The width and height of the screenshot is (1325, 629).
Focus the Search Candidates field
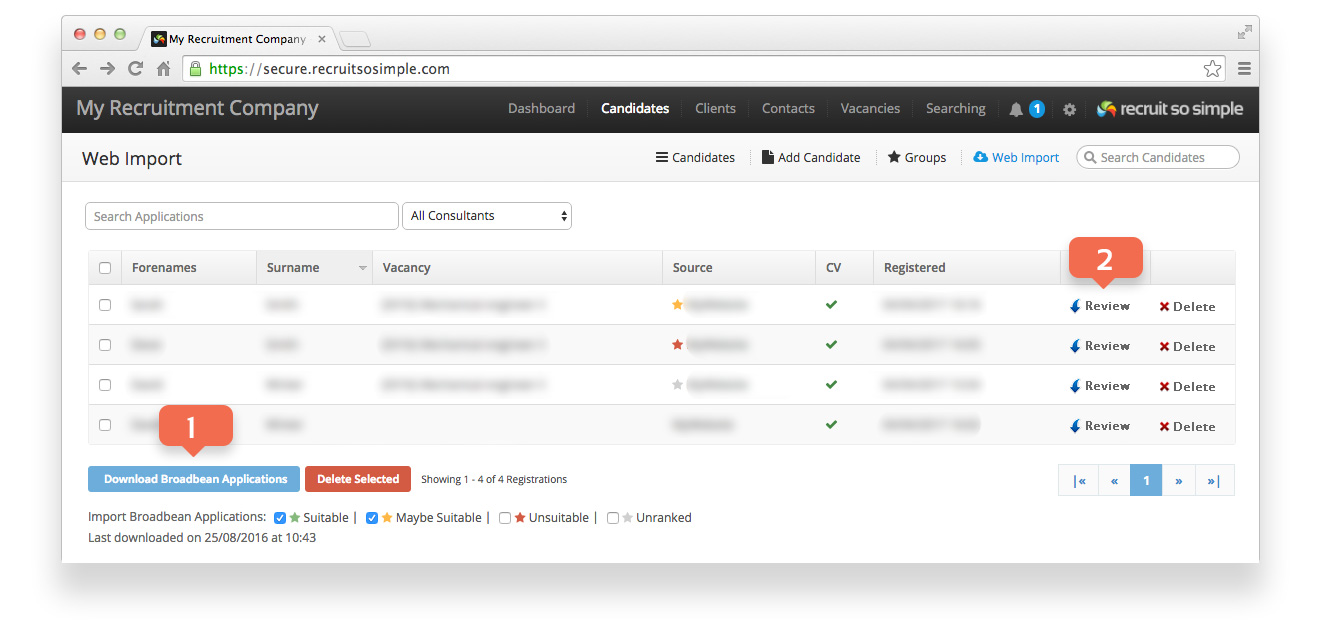tap(1158, 158)
